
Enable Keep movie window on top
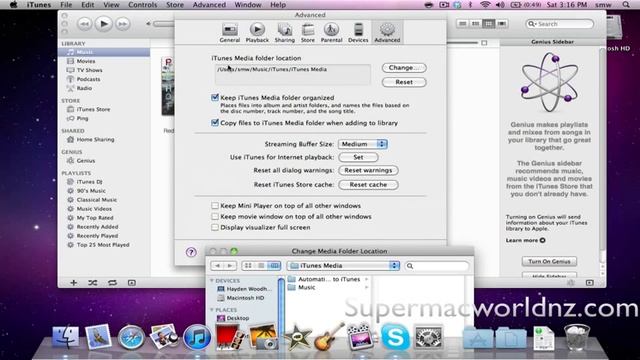[215, 216]
